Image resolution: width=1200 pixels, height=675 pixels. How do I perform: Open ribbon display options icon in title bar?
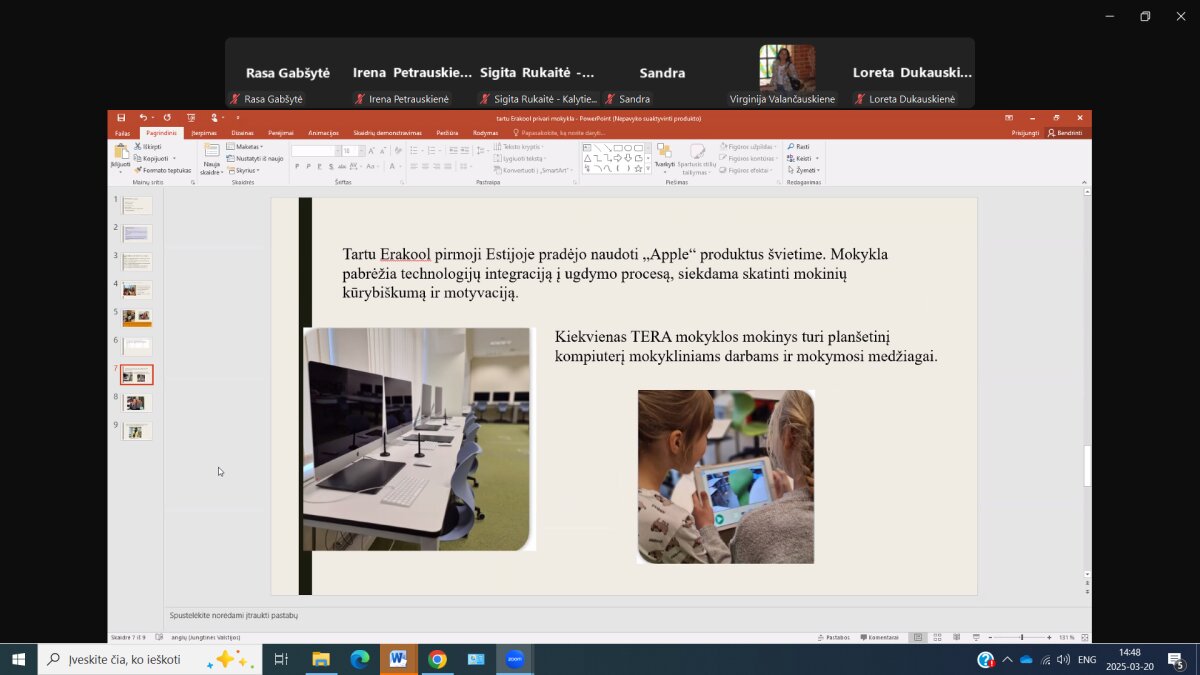pyautogui.click(x=1009, y=118)
